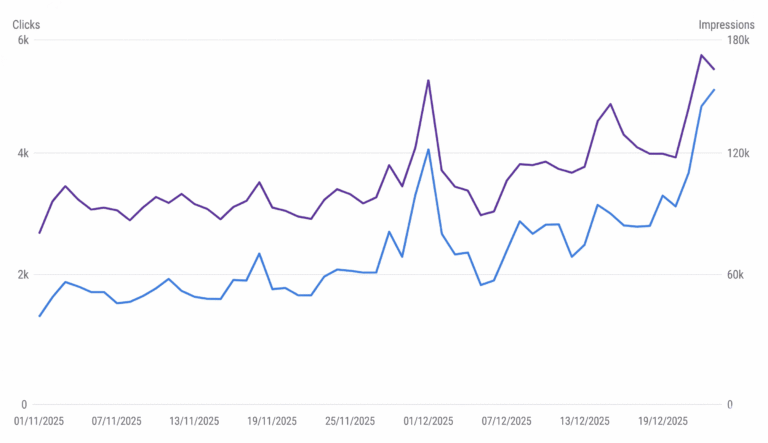This screenshot has width=768, height=443.
Task: Select the 01/11/2025 date label
Action: click(x=40, y=421)
